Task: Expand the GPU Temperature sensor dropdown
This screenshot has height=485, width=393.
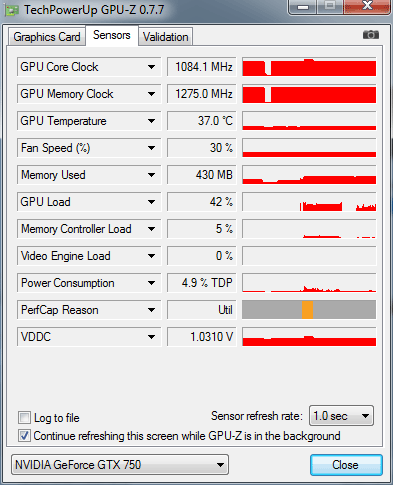Action: 151,121
